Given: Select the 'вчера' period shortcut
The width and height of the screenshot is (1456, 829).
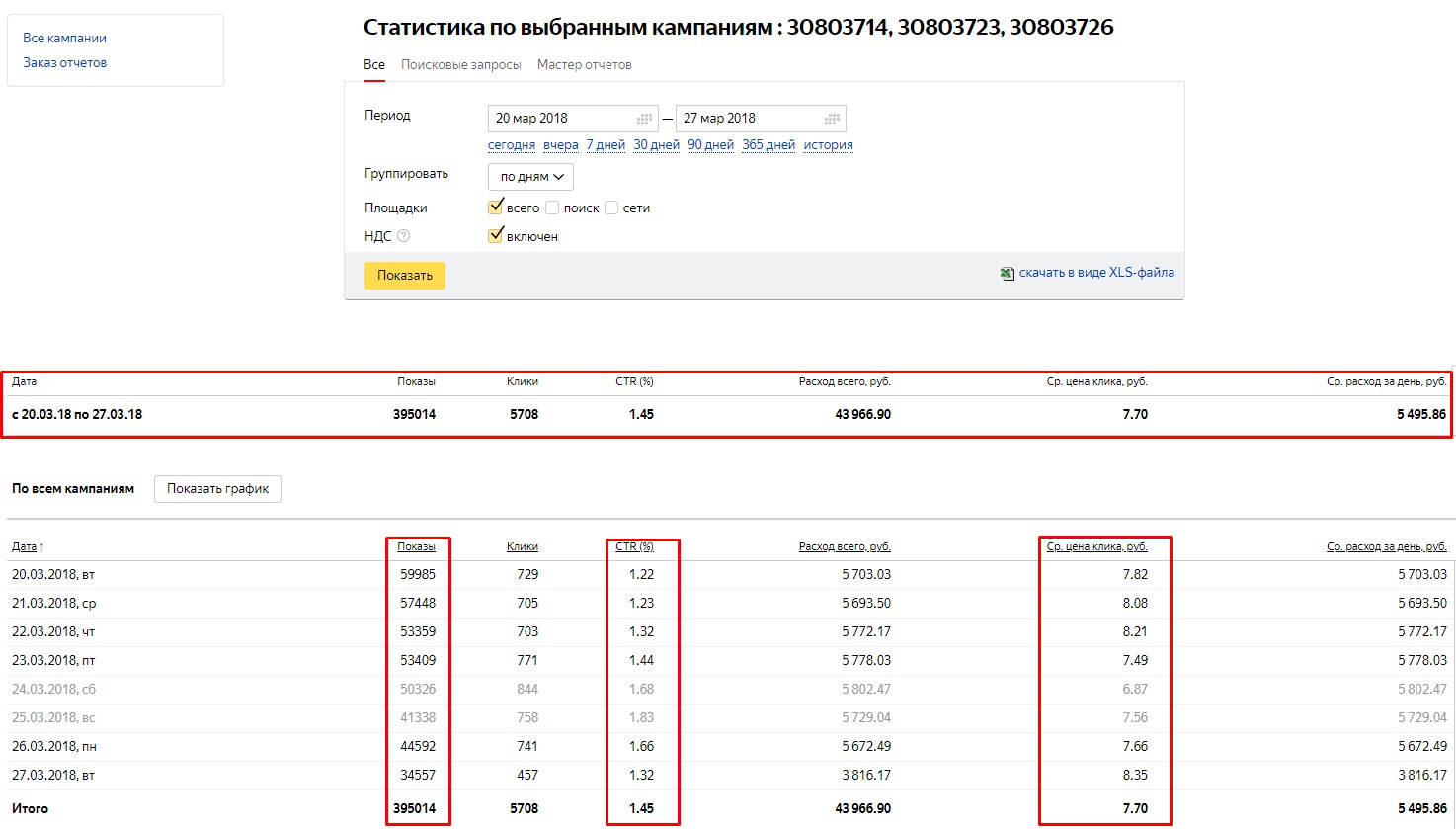Looking at the screenshot, I should coord(561,145).
